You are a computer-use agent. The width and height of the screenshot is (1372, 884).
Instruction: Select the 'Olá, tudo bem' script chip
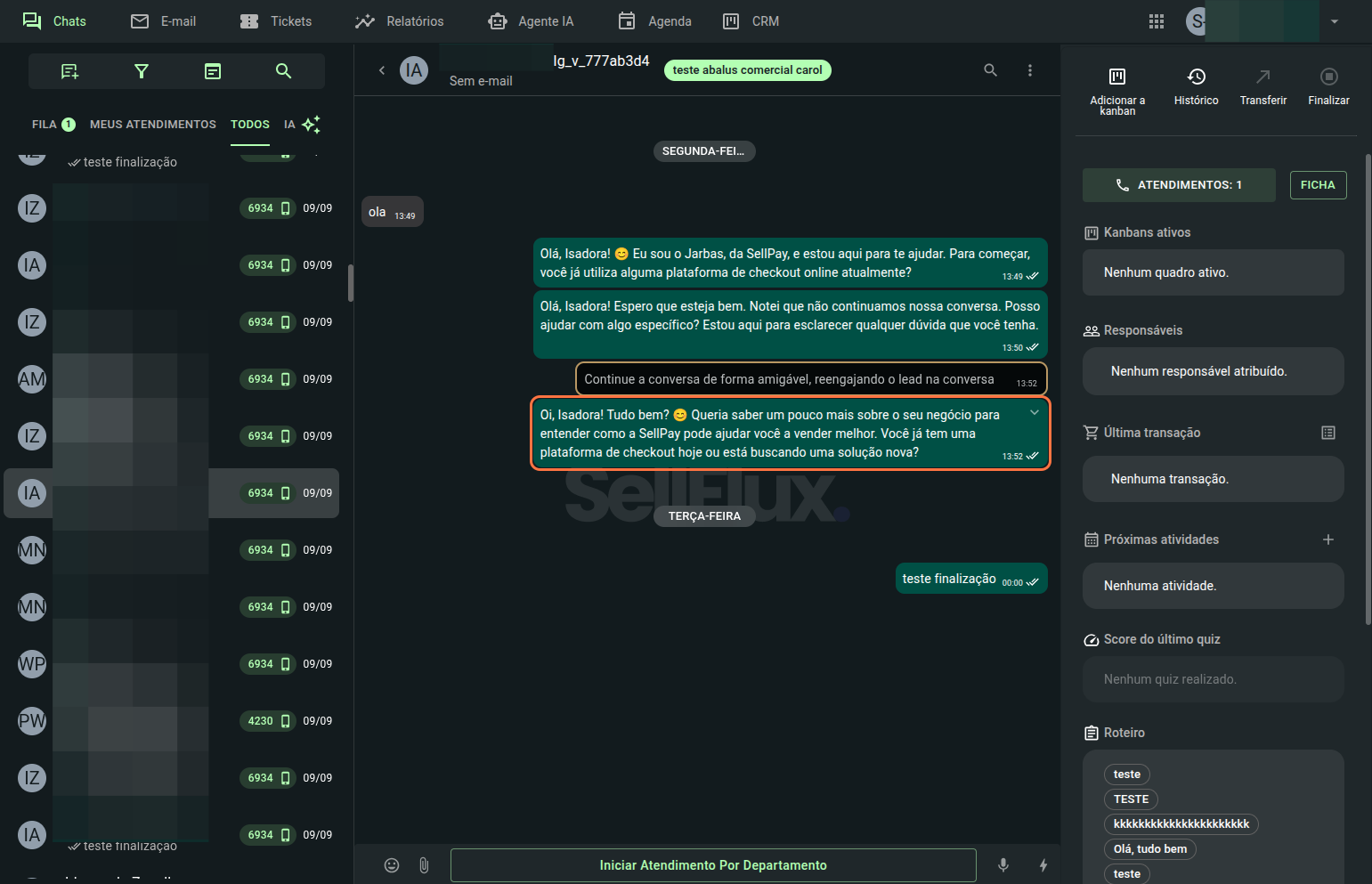click(1149, 849)
